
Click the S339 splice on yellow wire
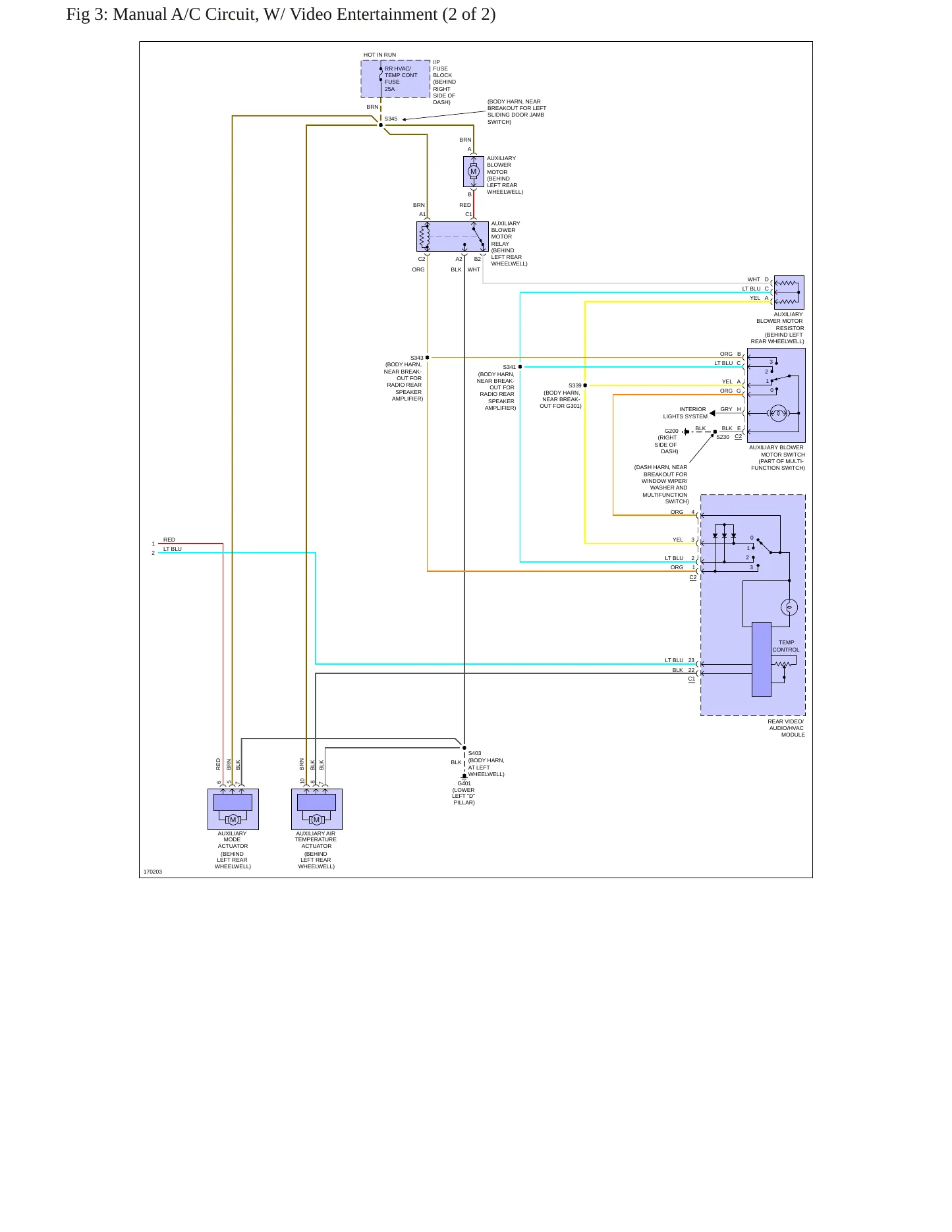pos(585,385)
